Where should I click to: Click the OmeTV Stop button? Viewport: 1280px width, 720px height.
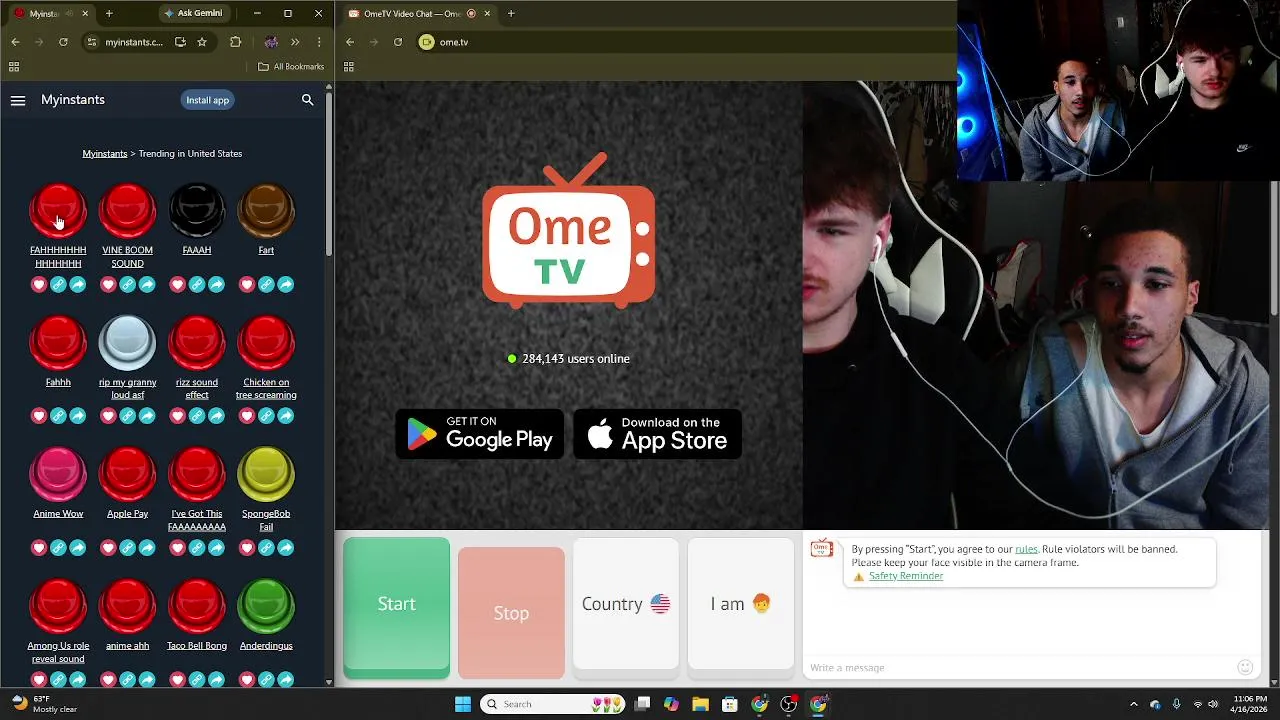tap(511, 613)
